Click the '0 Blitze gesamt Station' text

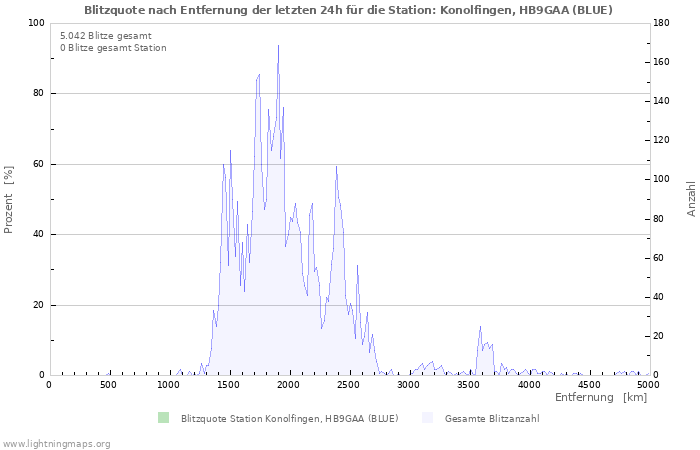113,48
